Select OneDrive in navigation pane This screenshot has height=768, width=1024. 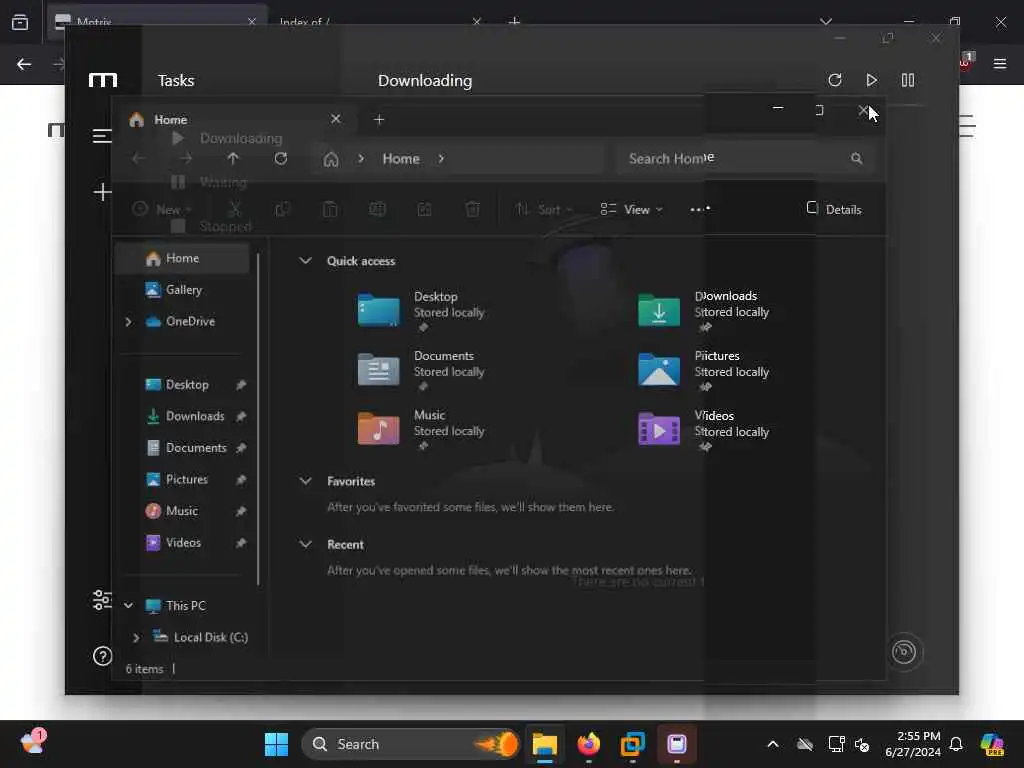(189, 321)
